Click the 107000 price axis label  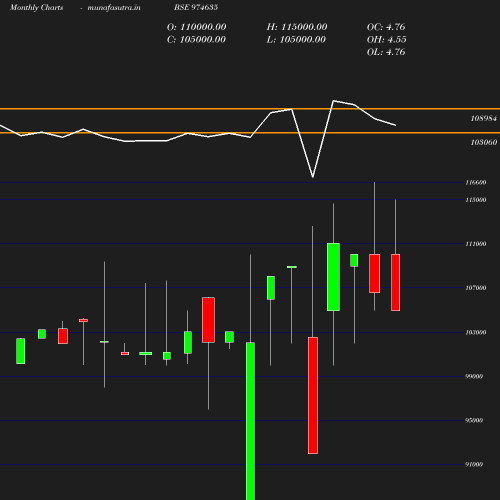coord(476,288)
